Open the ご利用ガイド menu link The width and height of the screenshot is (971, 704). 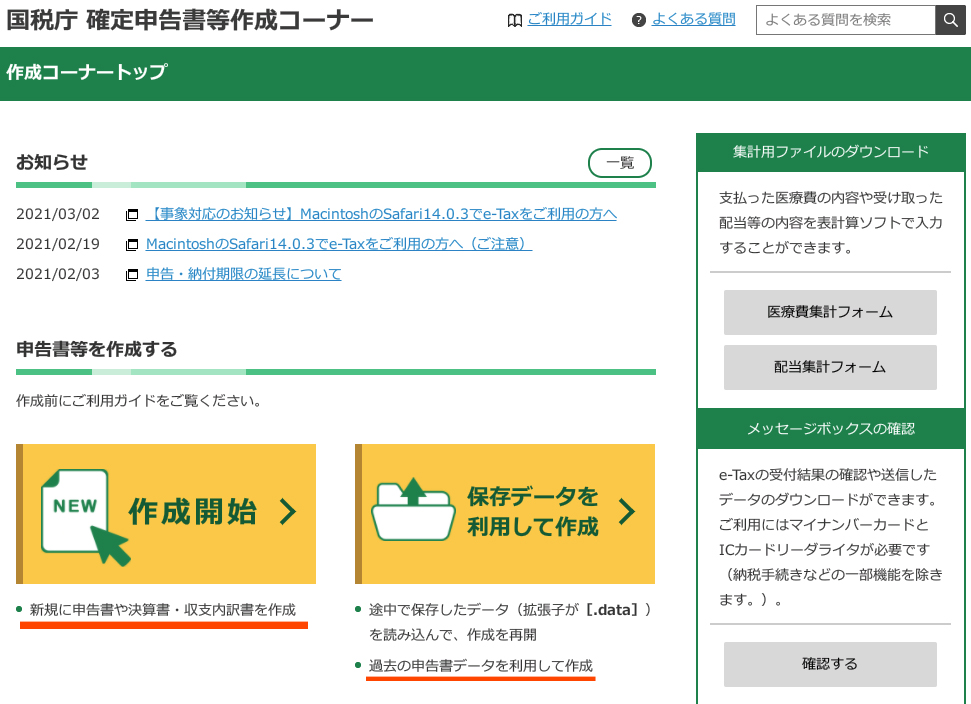[x=570, y=19]
